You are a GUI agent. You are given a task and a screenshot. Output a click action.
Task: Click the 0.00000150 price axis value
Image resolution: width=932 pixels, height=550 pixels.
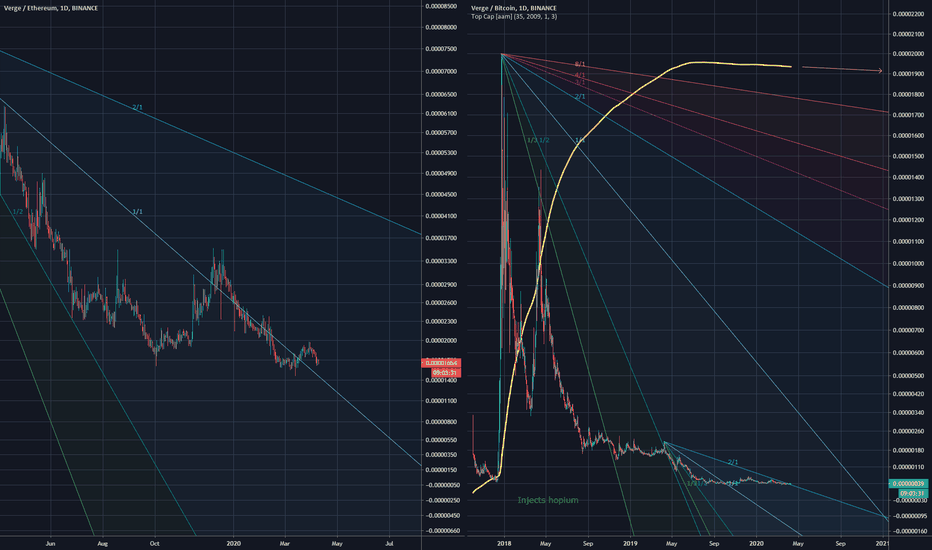(x=441, y=470)
